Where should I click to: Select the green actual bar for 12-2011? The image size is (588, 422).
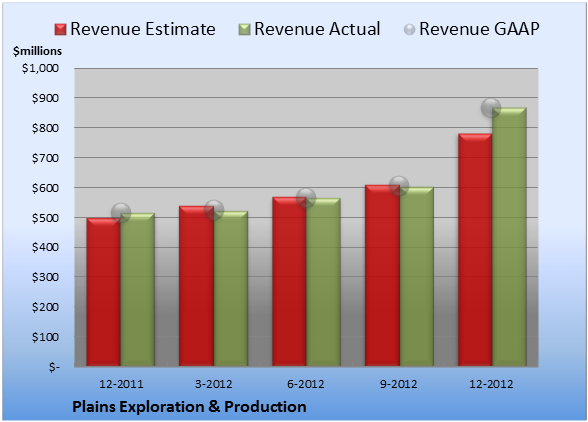tap(138, 289)
